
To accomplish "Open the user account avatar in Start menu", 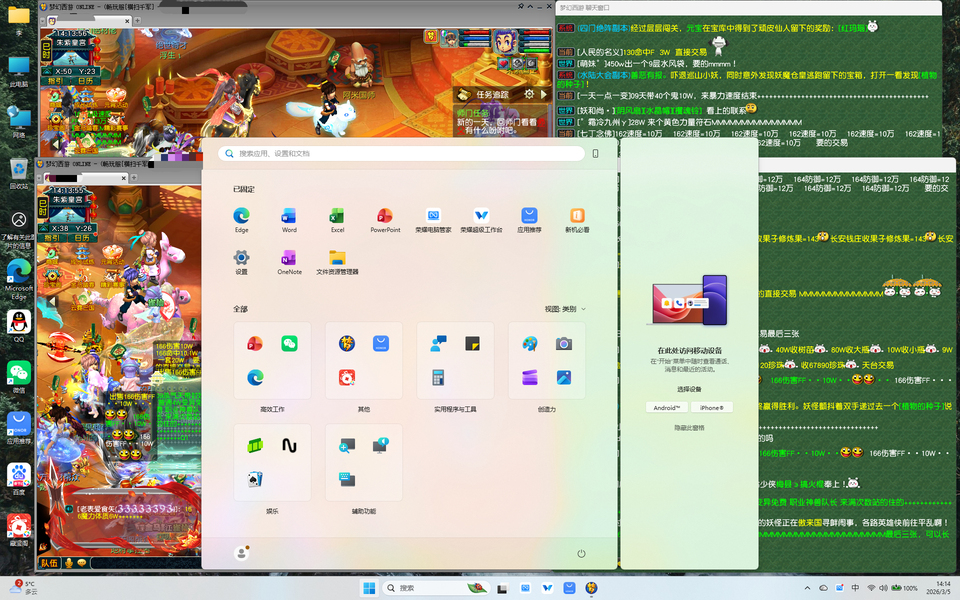I will pyautogui.click(x=241, y=553).
